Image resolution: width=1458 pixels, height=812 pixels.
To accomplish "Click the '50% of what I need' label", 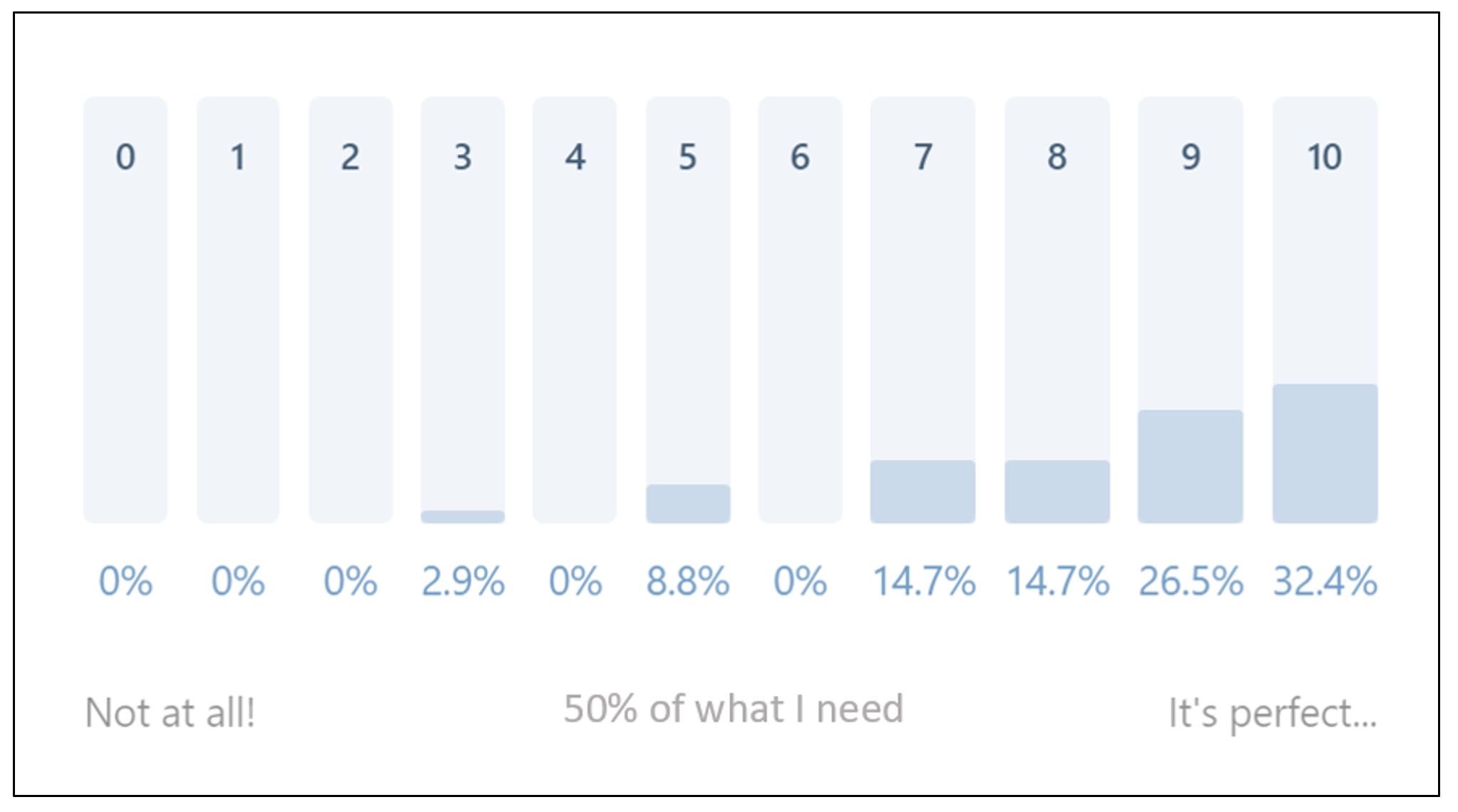I will [734, 709].
